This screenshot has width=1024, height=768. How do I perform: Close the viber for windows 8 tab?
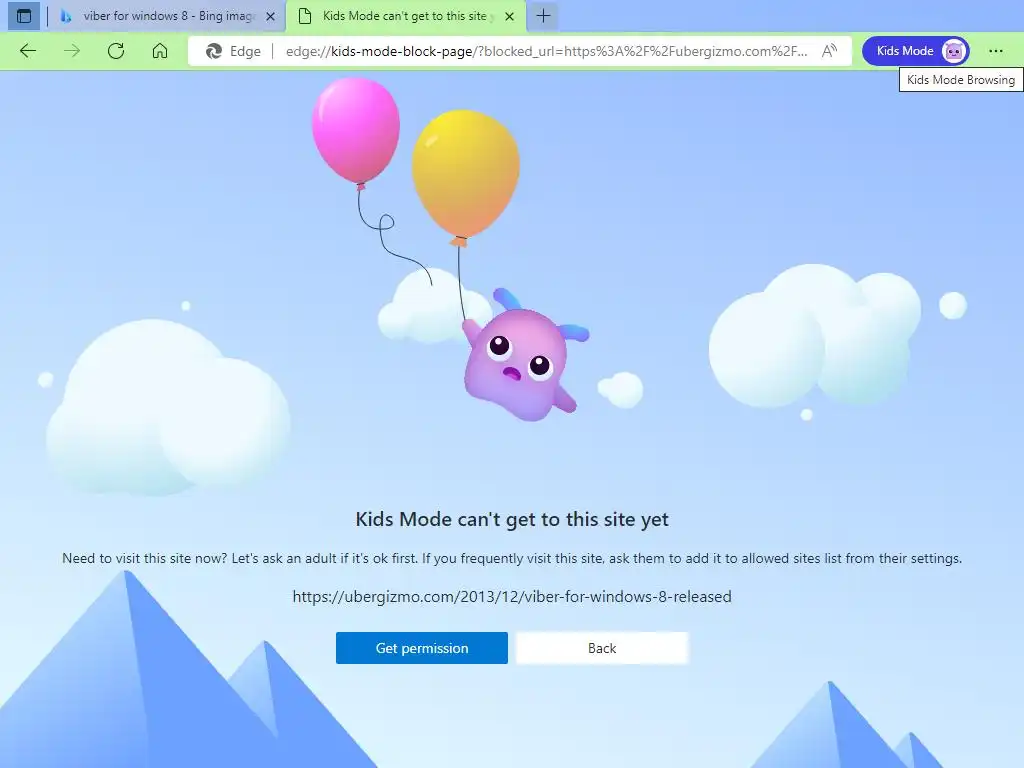click(270, 16)
